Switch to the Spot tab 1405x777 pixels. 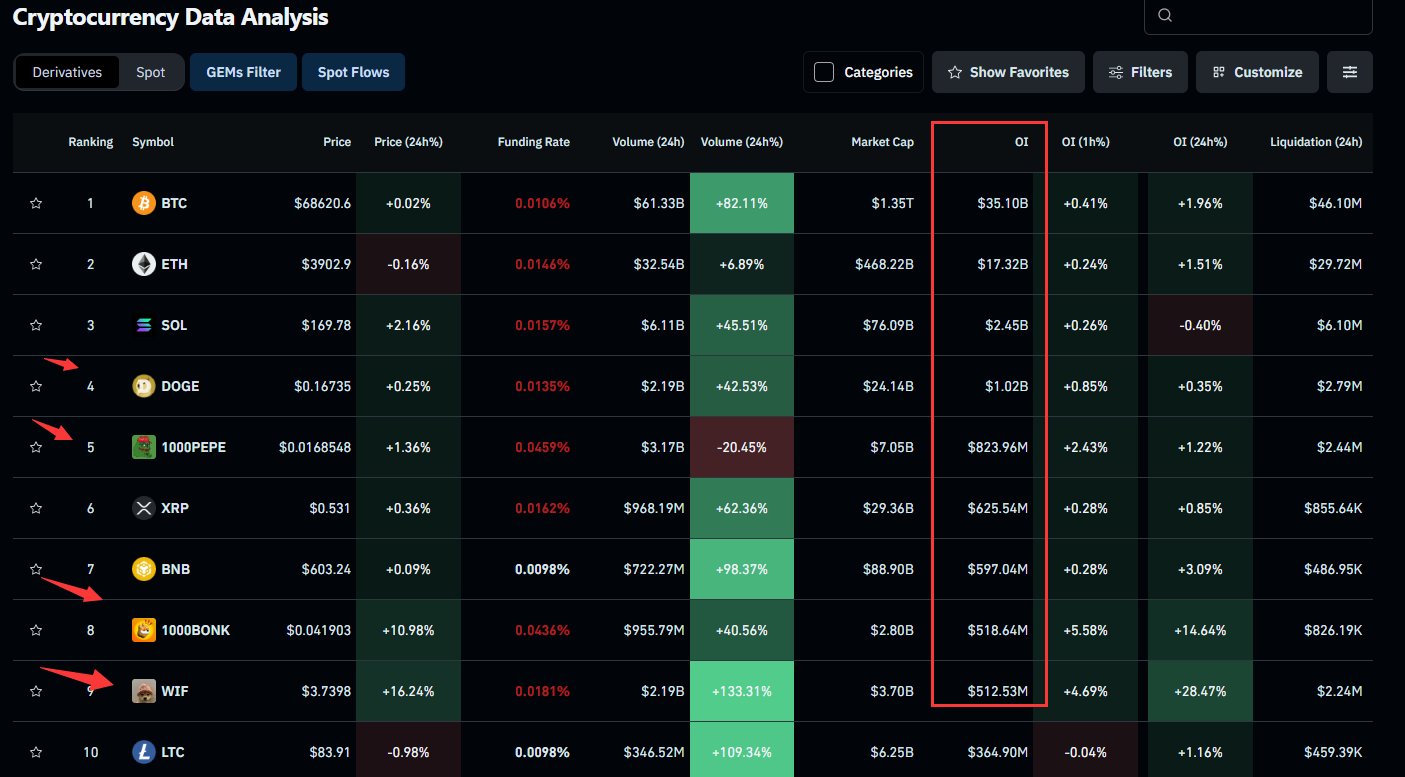[x=150, y=71]
